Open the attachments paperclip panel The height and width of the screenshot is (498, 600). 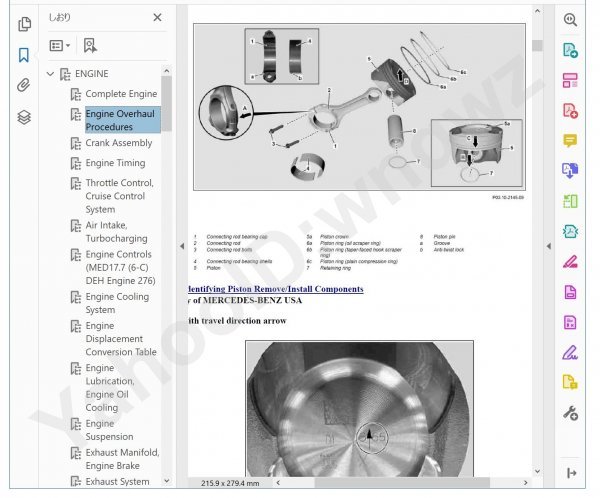coord(24,85)
